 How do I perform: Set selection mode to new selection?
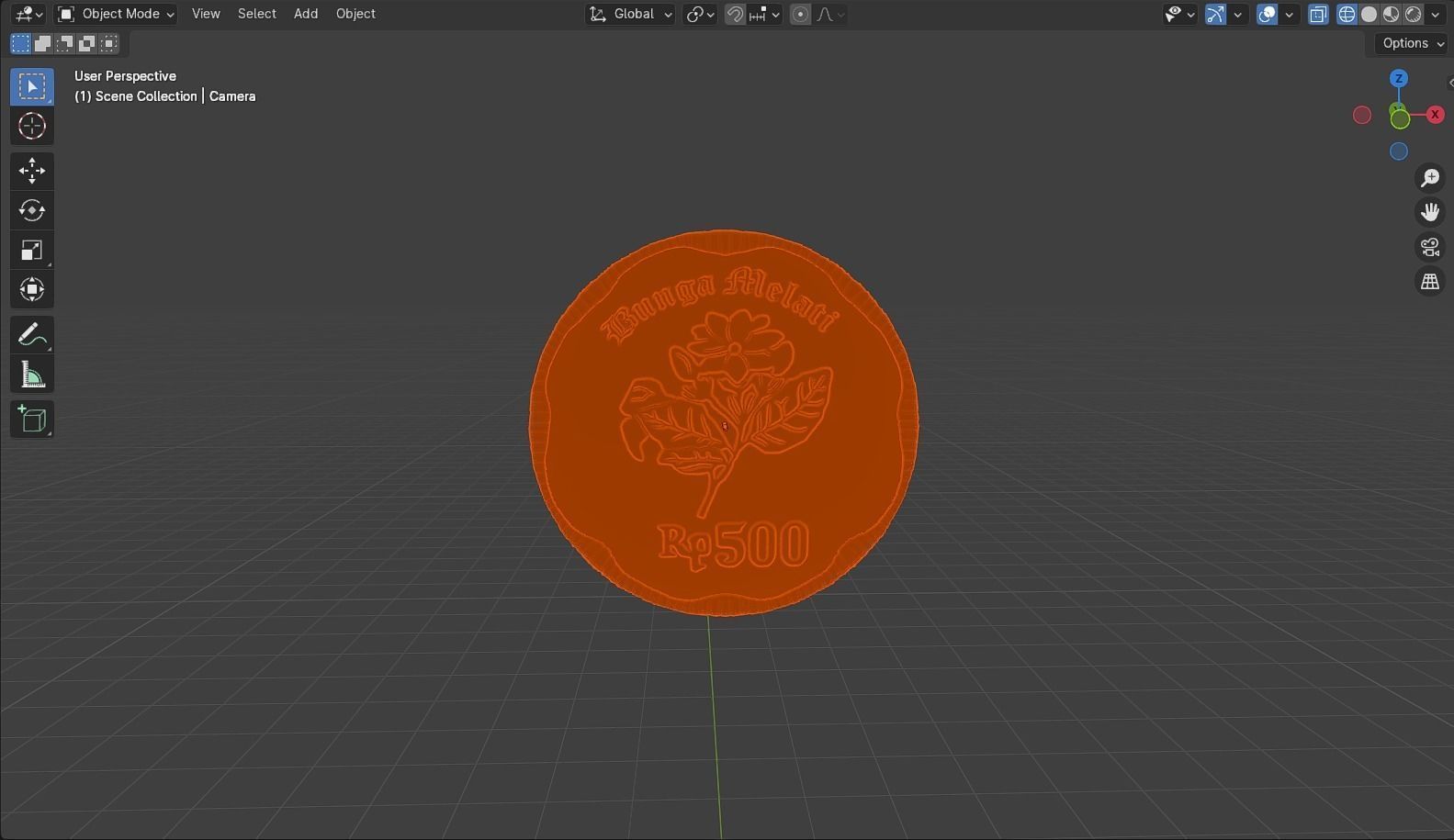(20, 43)
